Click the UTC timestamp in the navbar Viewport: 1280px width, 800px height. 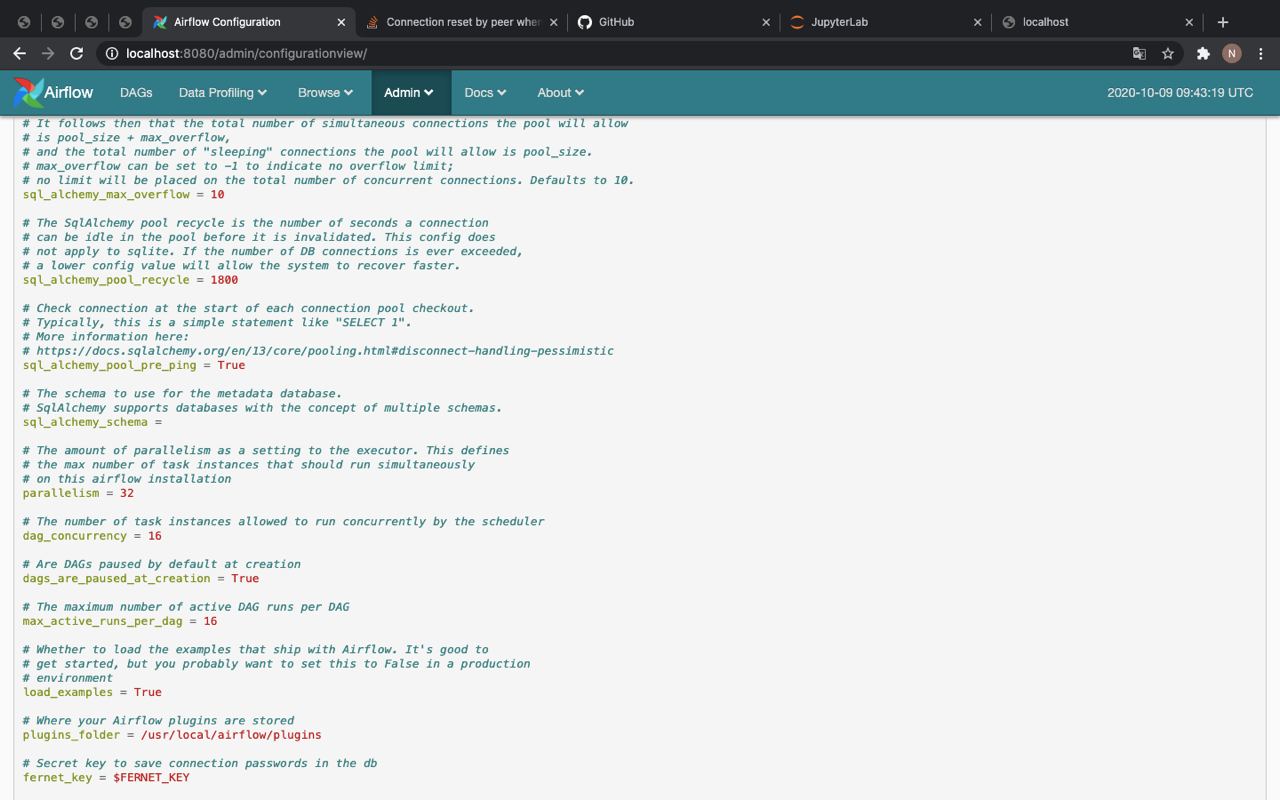[1180, 92]
